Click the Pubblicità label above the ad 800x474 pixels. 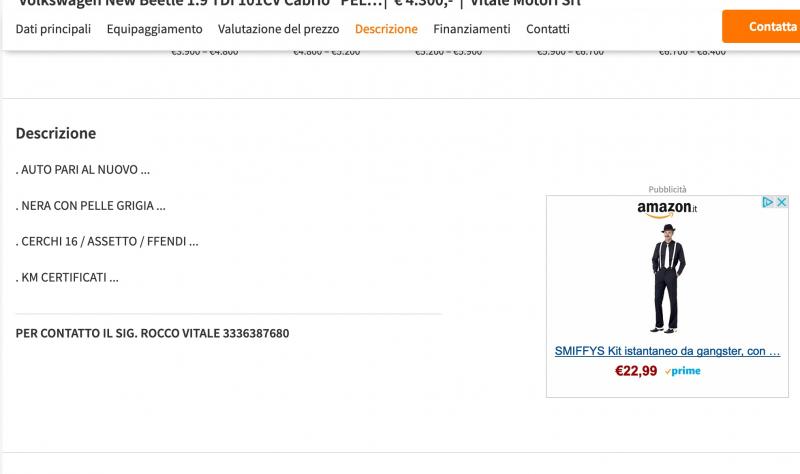(x=667, y=189)
